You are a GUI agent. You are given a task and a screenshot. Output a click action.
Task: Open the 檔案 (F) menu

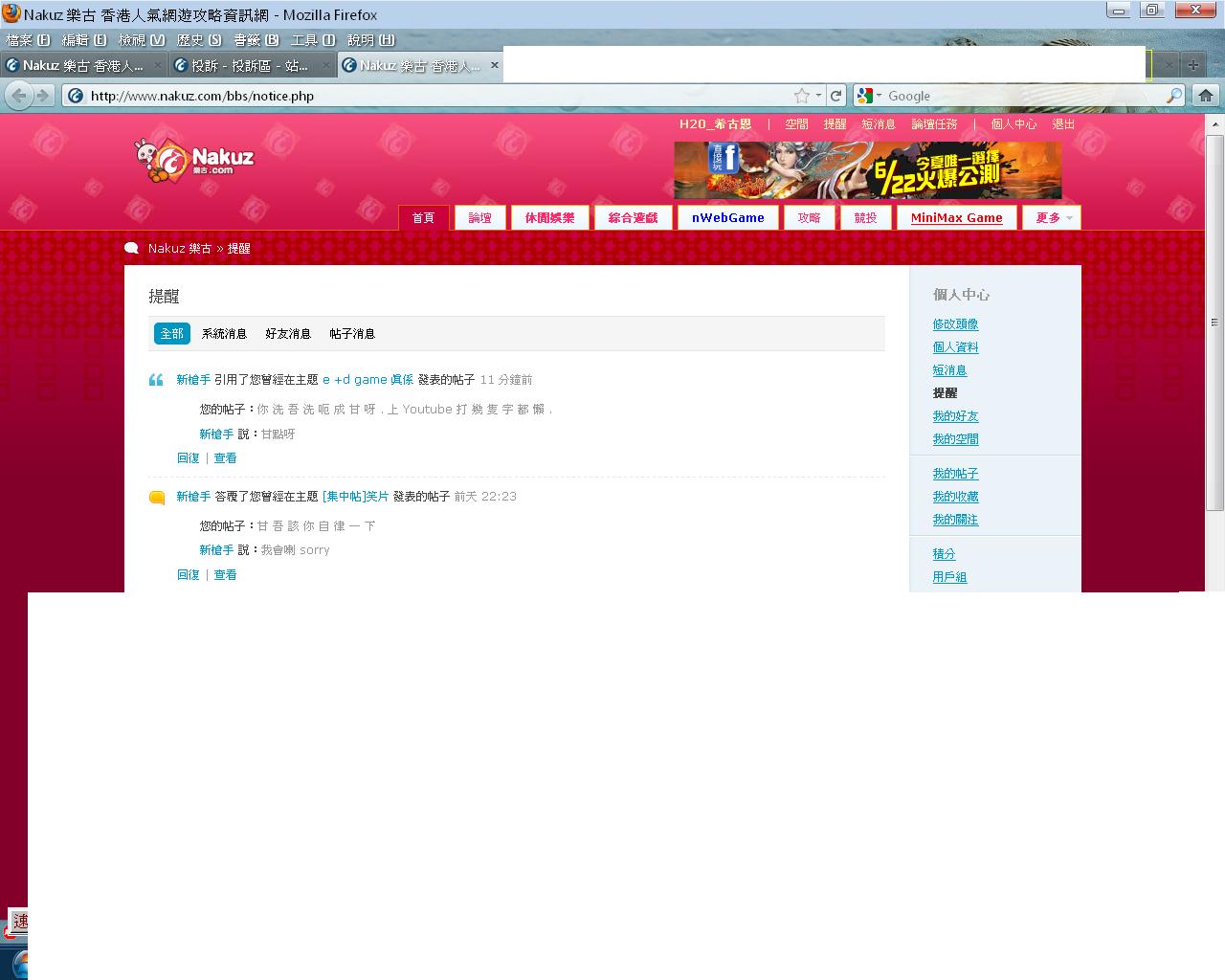point(28,40)
